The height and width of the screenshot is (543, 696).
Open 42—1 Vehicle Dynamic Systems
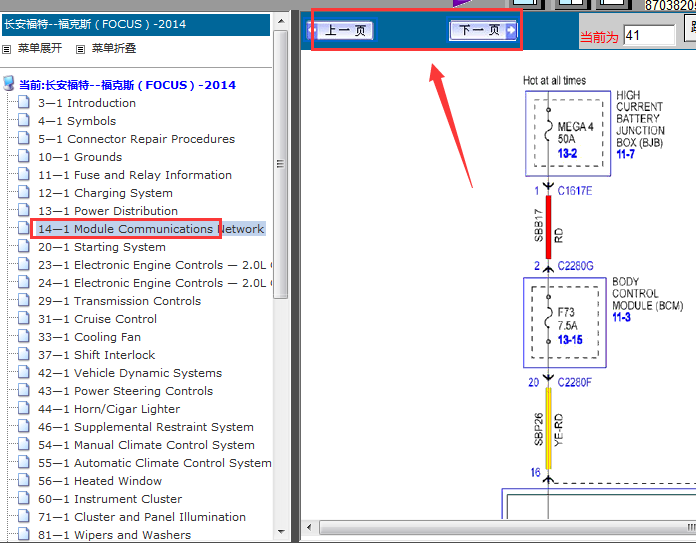point(130,373)
